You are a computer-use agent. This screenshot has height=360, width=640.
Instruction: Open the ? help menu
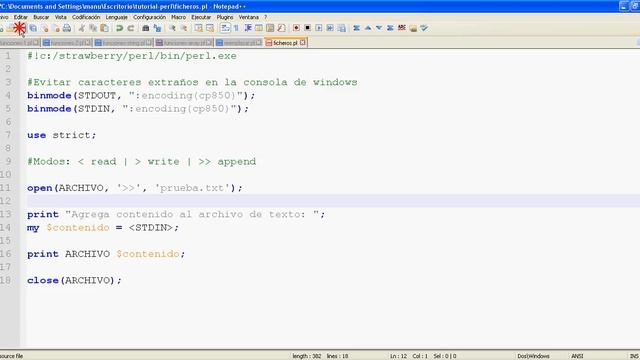click(x=265, y=17)
